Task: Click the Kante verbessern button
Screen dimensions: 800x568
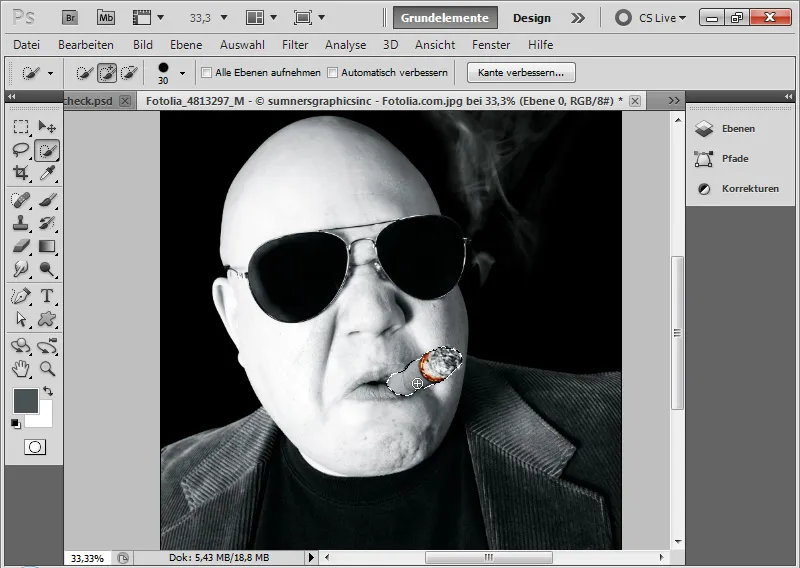Action: [521, 72]
